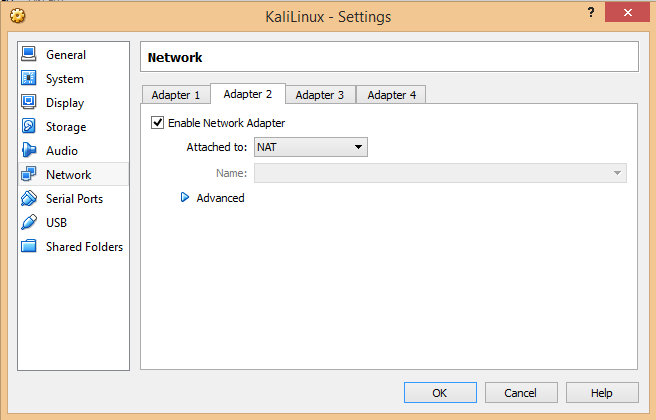Switch to the Adapter 3 tab
This screenshot has height=420, width=656.
[x=320, y=95]
